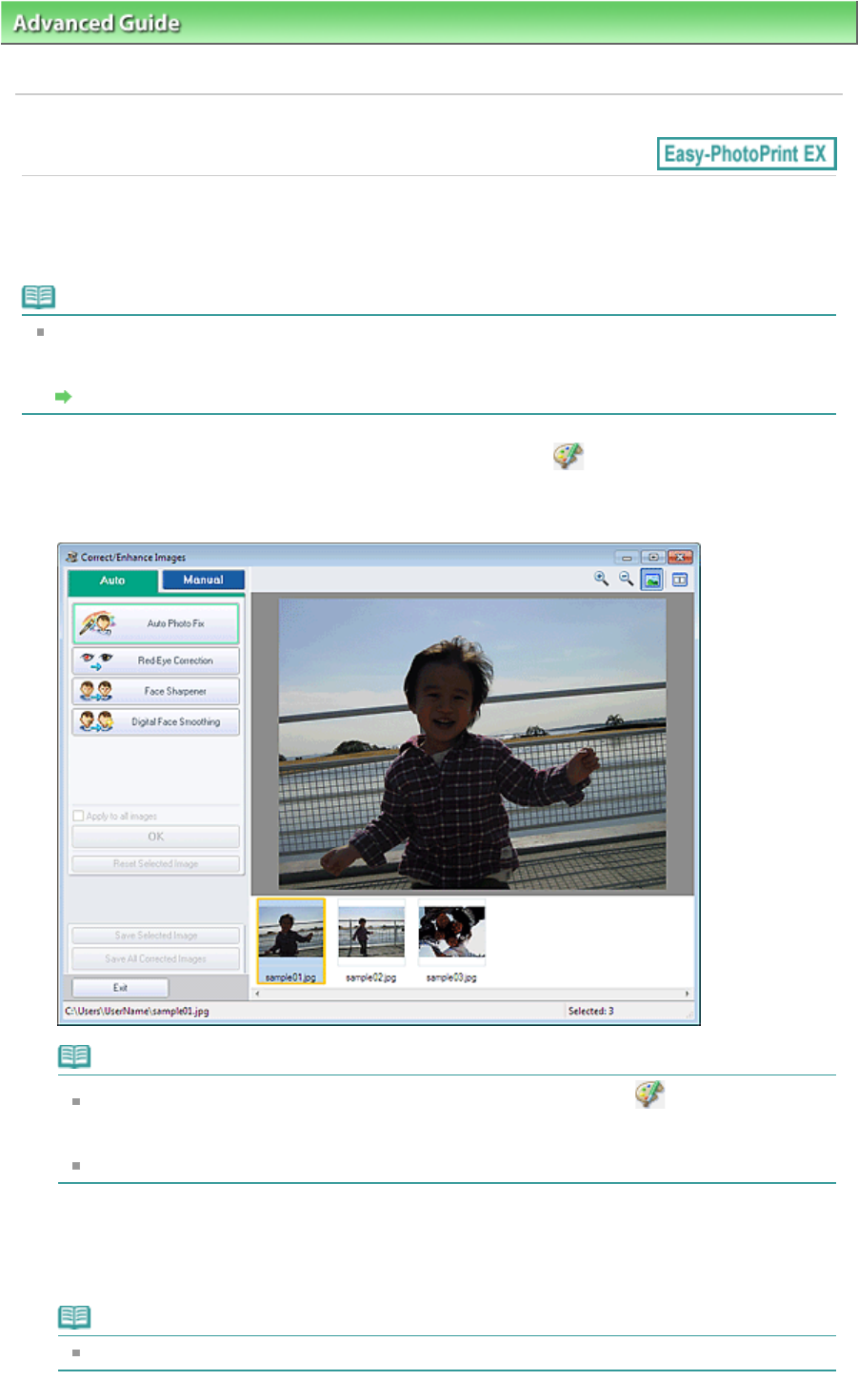
Task: Click the thumbnail strip scroll-right arrow
Action: tap(688, 994)
